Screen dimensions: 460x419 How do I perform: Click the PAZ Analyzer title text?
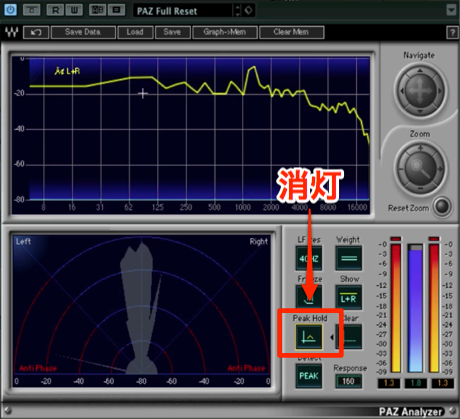(x=410, y=412)
